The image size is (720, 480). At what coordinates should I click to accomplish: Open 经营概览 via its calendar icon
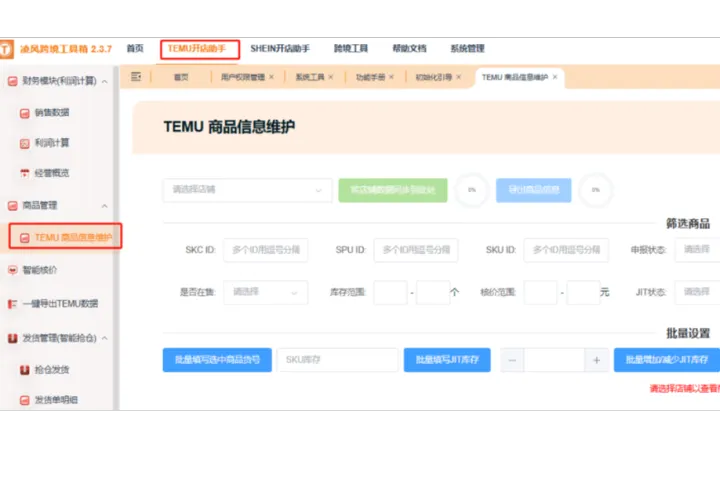(25, 173)
